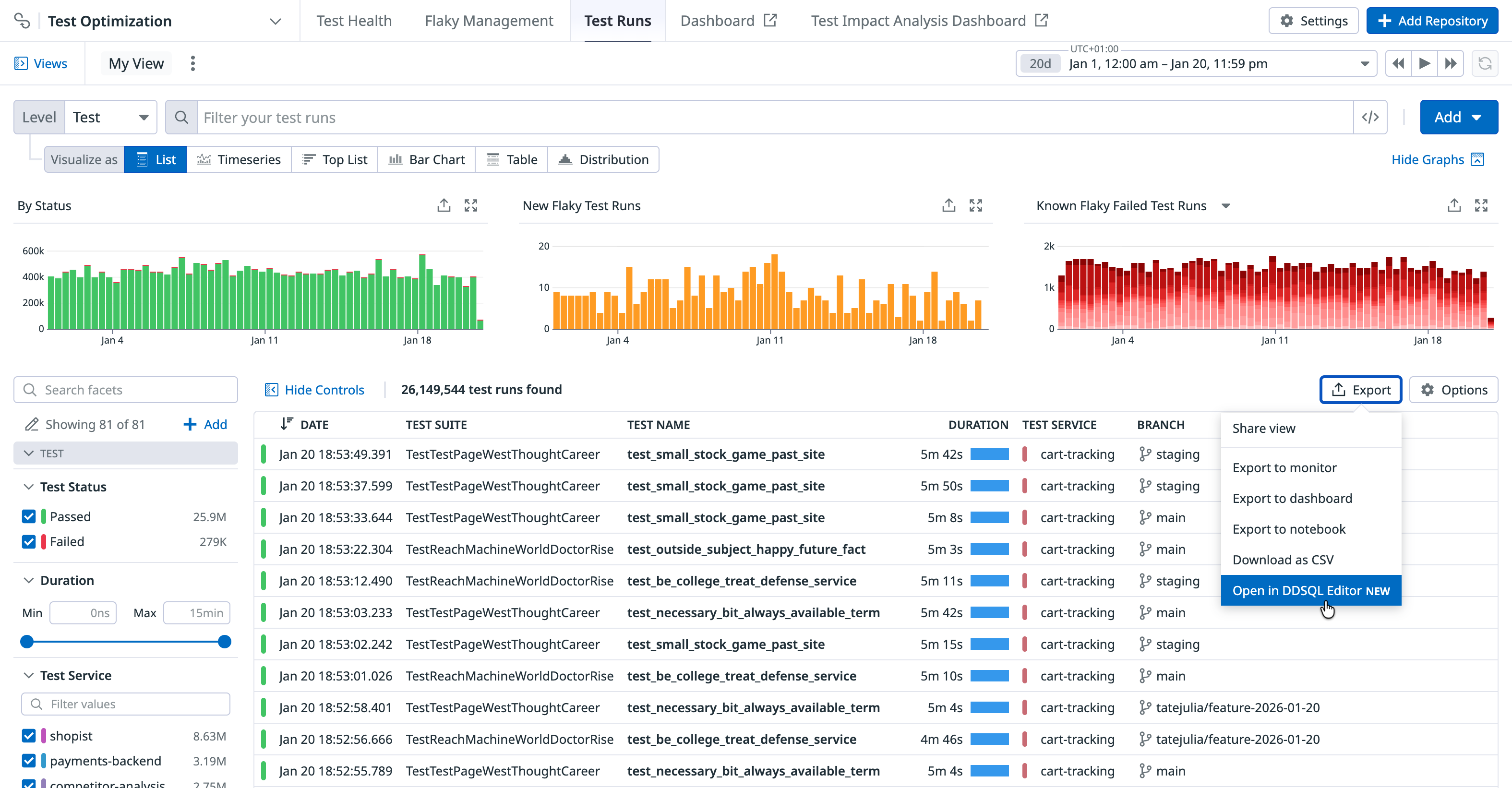The height and width of the screenshot is (788, 1512).
Task: Switch visualization to Timeseries
Action: coord(239,160)
